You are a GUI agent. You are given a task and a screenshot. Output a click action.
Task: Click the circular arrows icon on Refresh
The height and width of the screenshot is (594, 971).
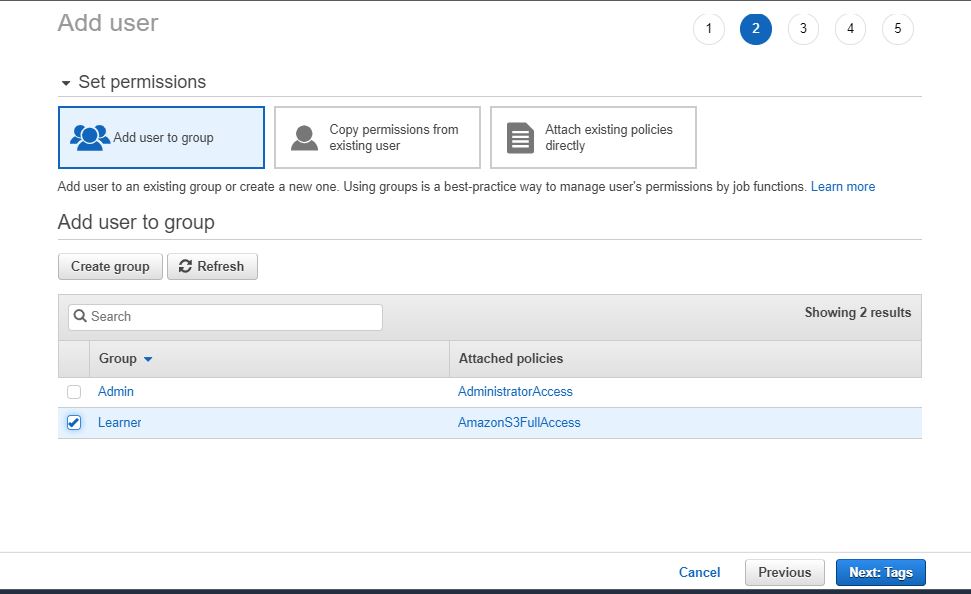pos(185,267)
